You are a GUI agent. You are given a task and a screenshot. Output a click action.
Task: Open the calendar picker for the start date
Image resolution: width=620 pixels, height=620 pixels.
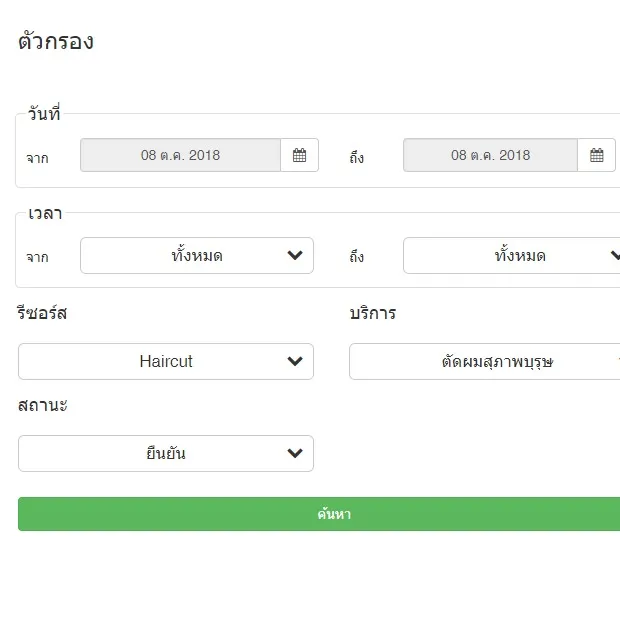tap(299, 155)
